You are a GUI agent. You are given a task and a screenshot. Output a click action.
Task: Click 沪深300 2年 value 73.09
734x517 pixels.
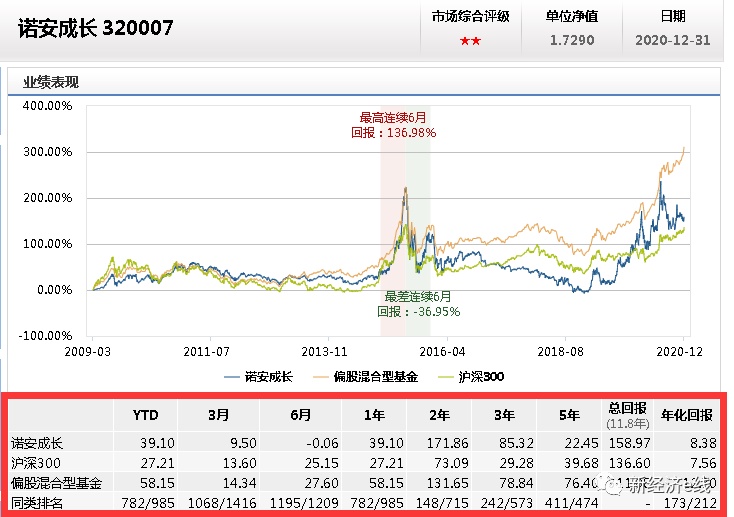(x=451, y=463)
